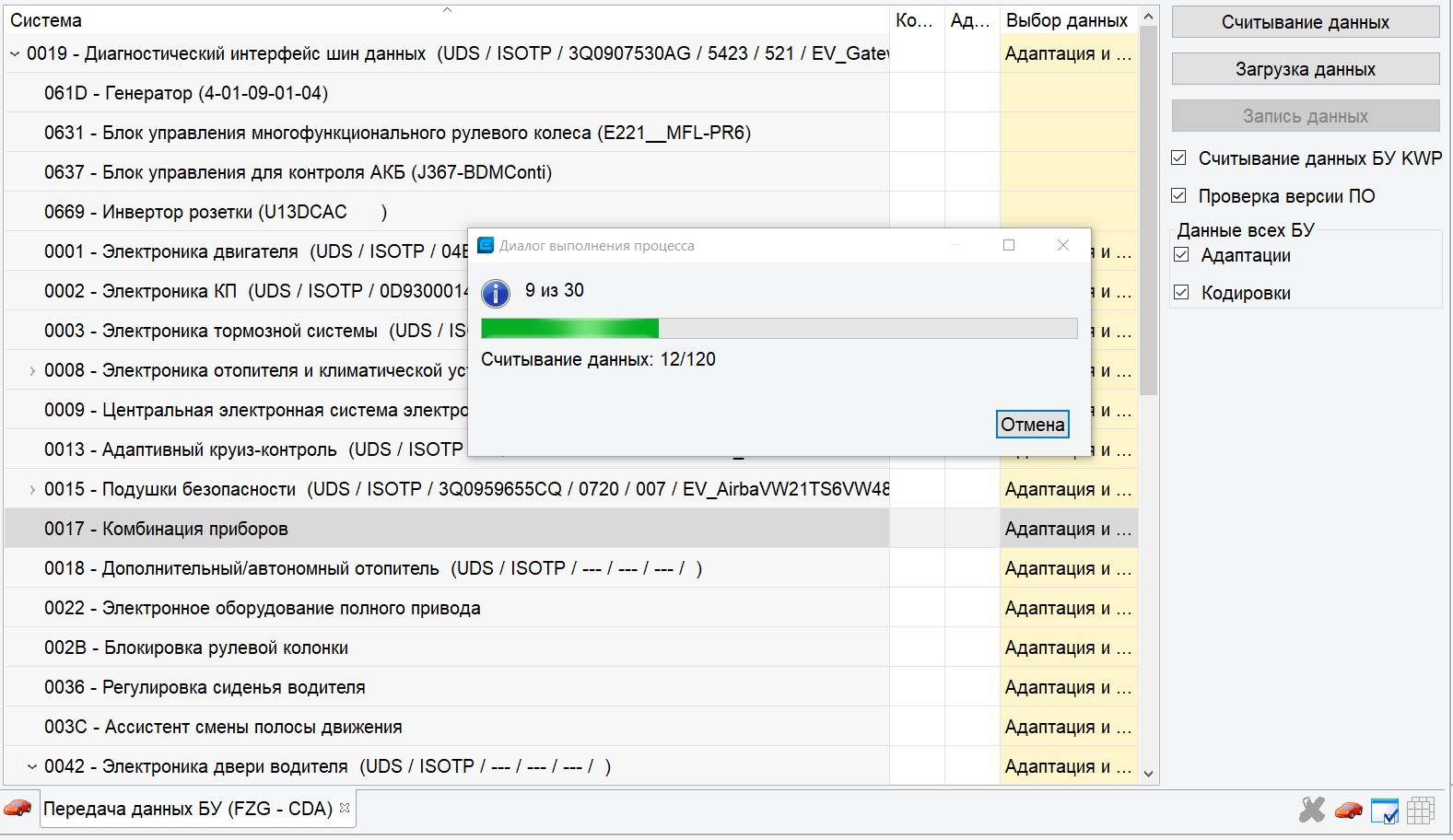Viewport: 1453px width, 840px height.
Task: Click 'Адаптация и ...' cell in 002B row
Action: pos(1069,647)
